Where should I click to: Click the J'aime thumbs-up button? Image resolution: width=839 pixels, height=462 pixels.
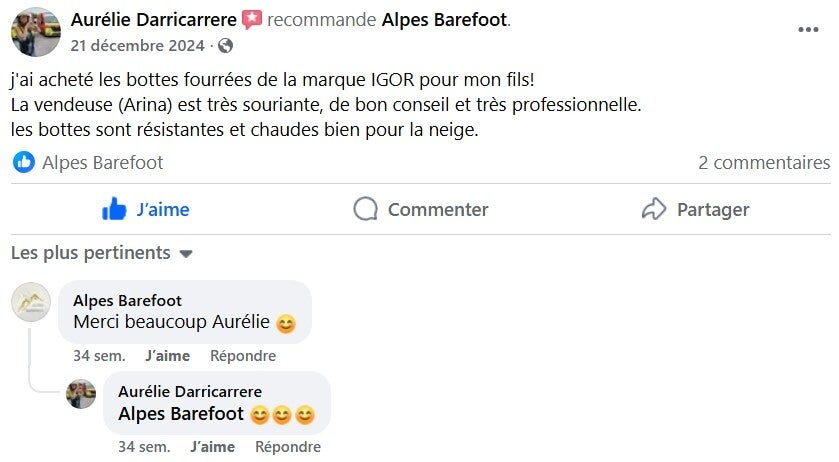[146, 210]
